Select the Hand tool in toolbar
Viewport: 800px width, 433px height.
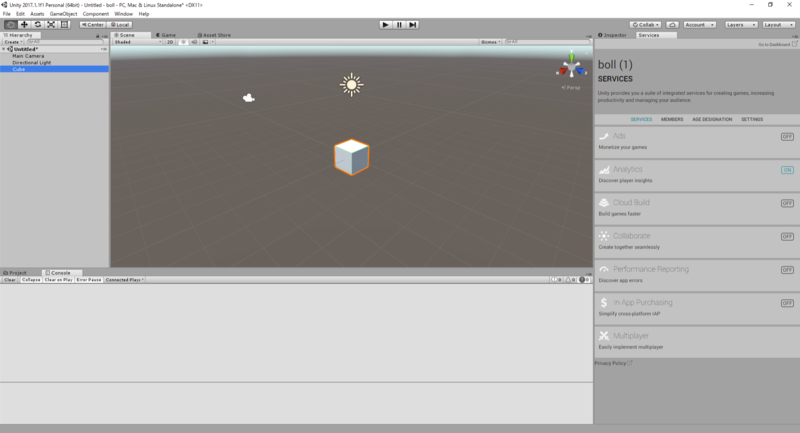pyautogui.click(x=10, y=24)
